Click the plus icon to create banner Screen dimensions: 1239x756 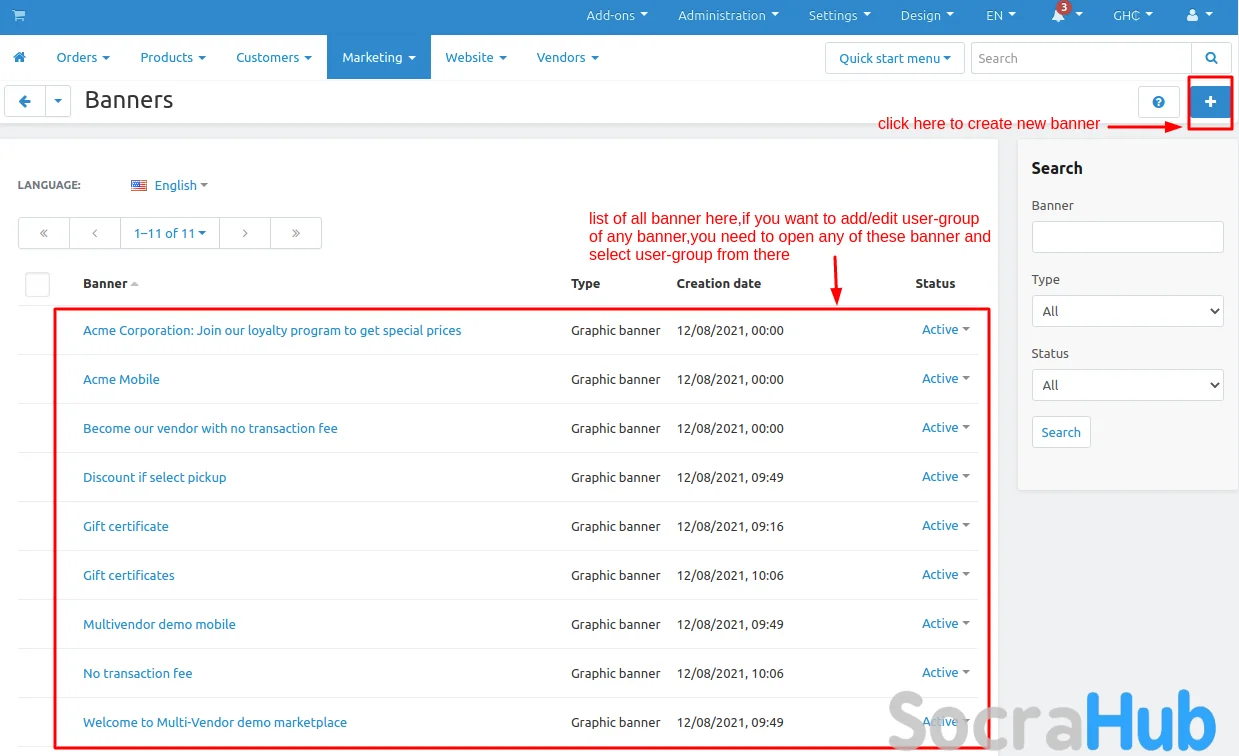pyautogui.click(x=1210, y=102)
